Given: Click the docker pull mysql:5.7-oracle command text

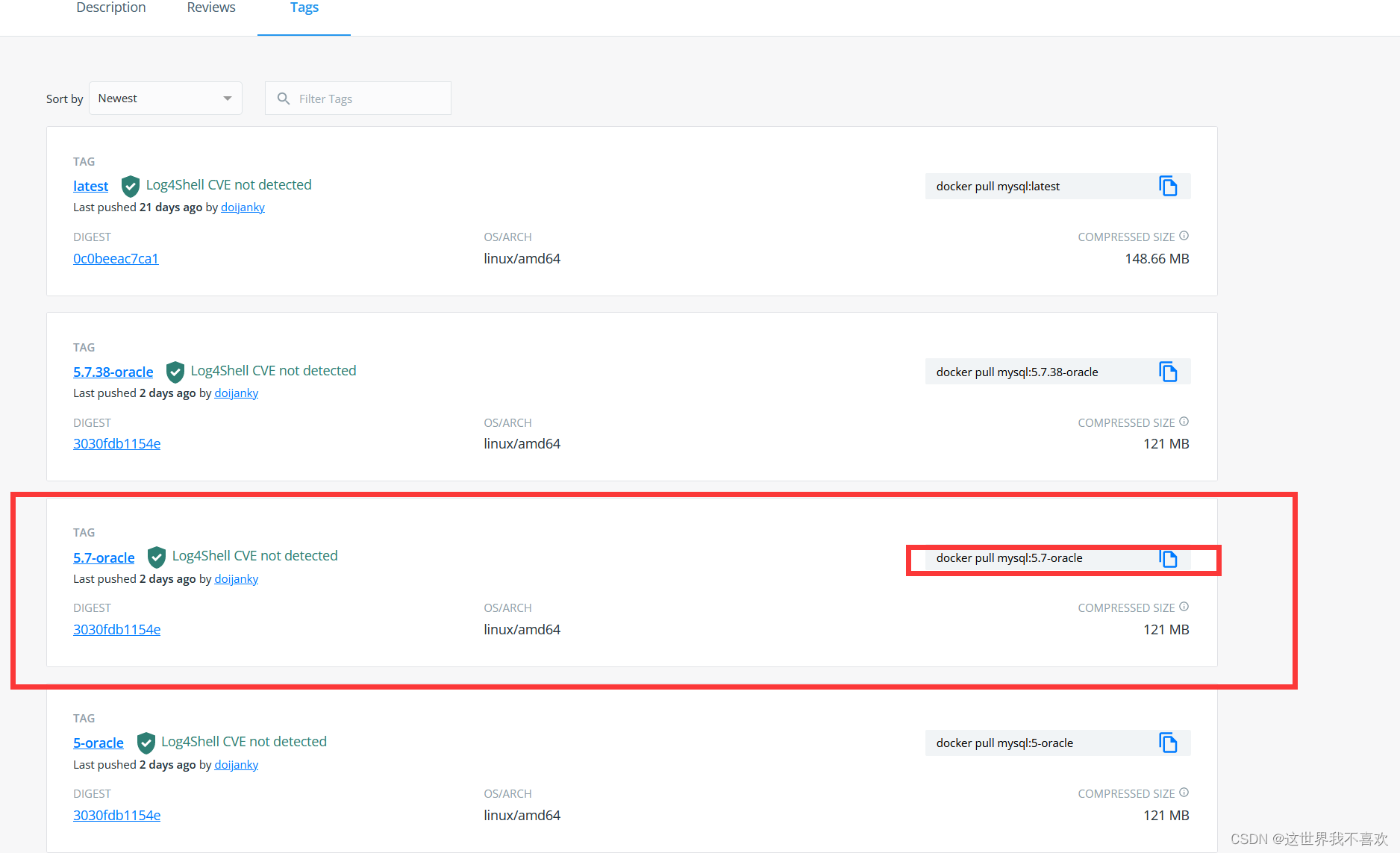Looking at the screenshot, I should click(x=1009, y=557).
